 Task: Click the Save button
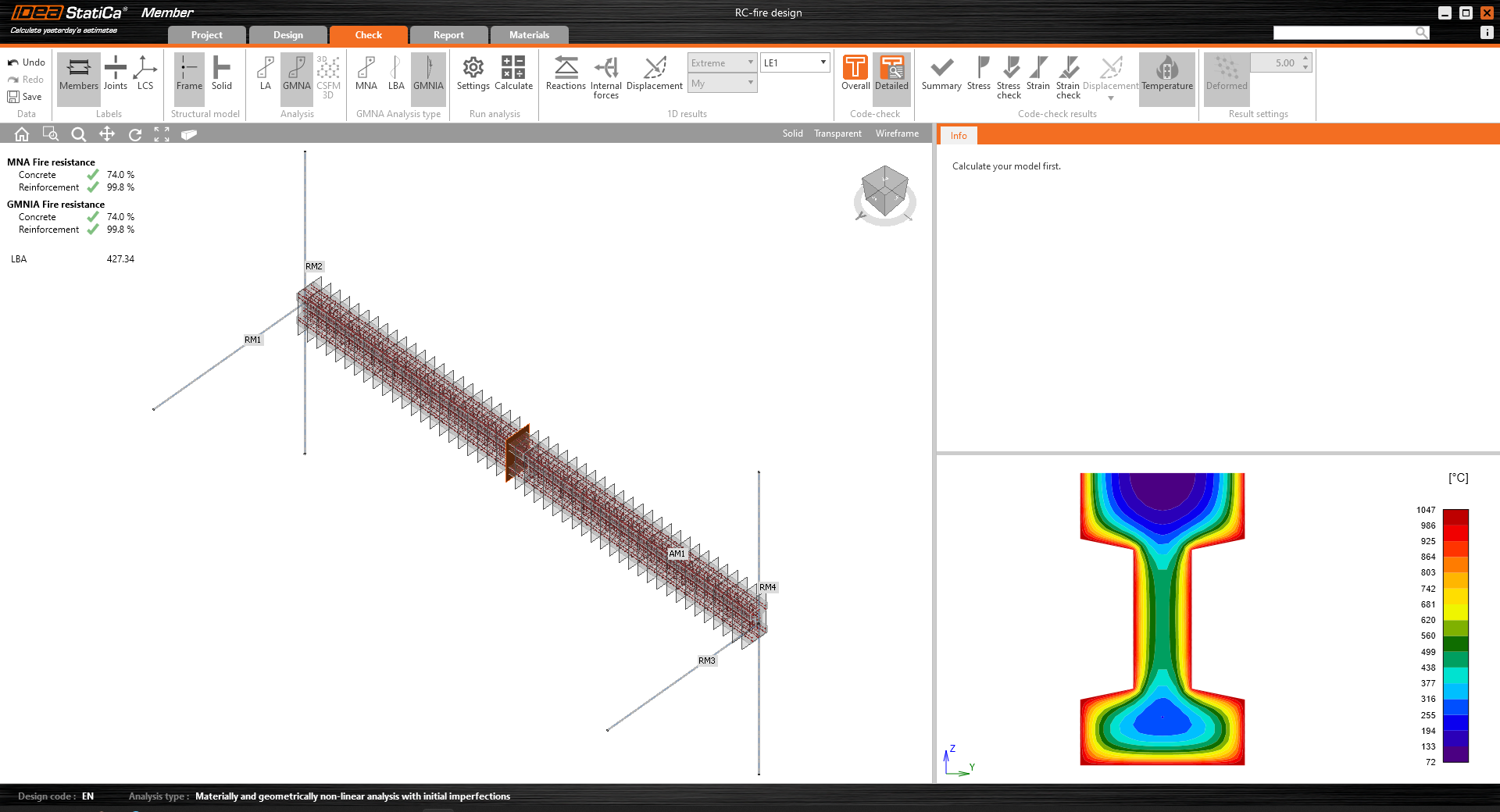pyautogui.click(x=26, y=96)
